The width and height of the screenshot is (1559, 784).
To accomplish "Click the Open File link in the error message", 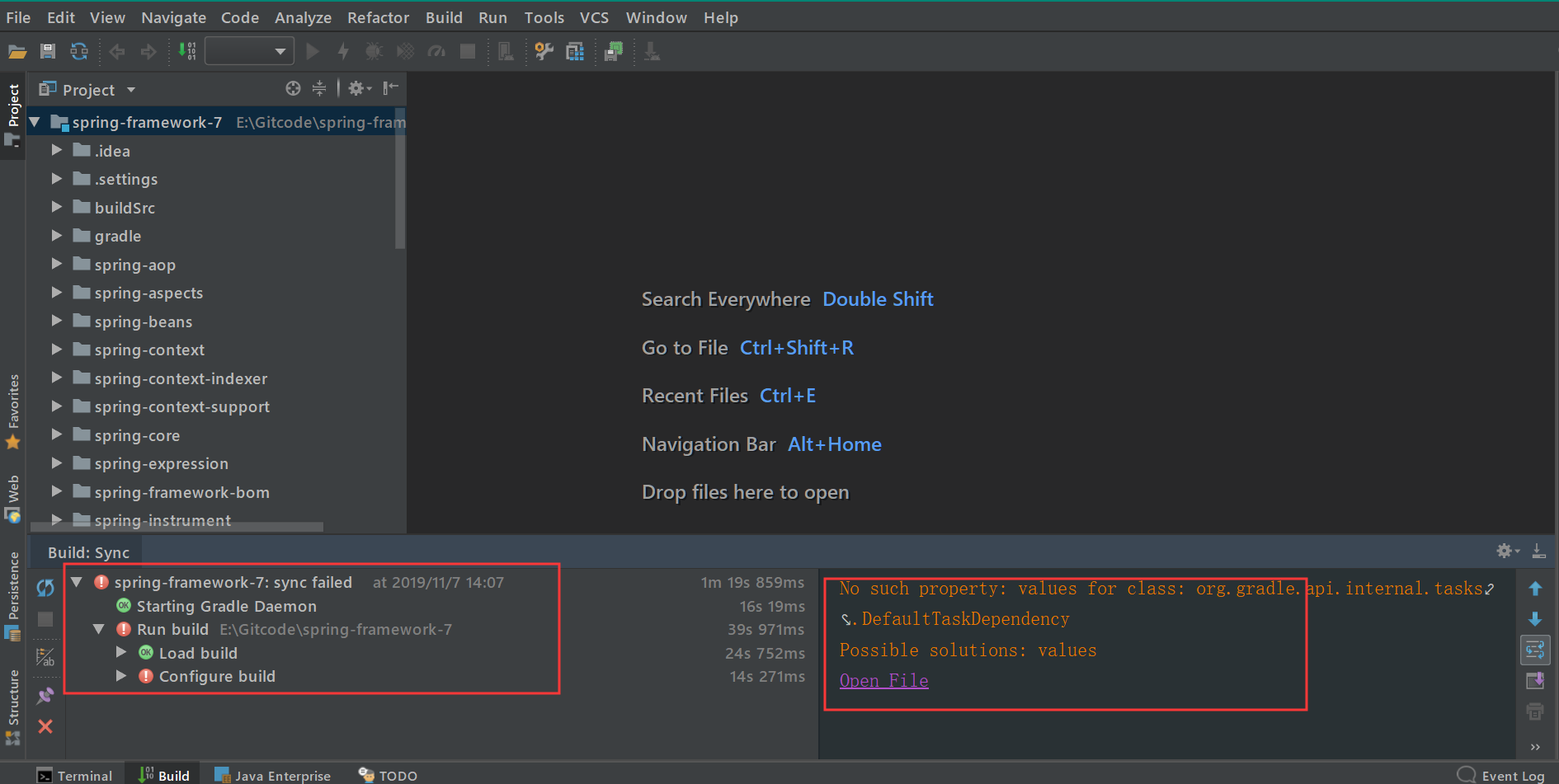I will (x=883, y=680).
